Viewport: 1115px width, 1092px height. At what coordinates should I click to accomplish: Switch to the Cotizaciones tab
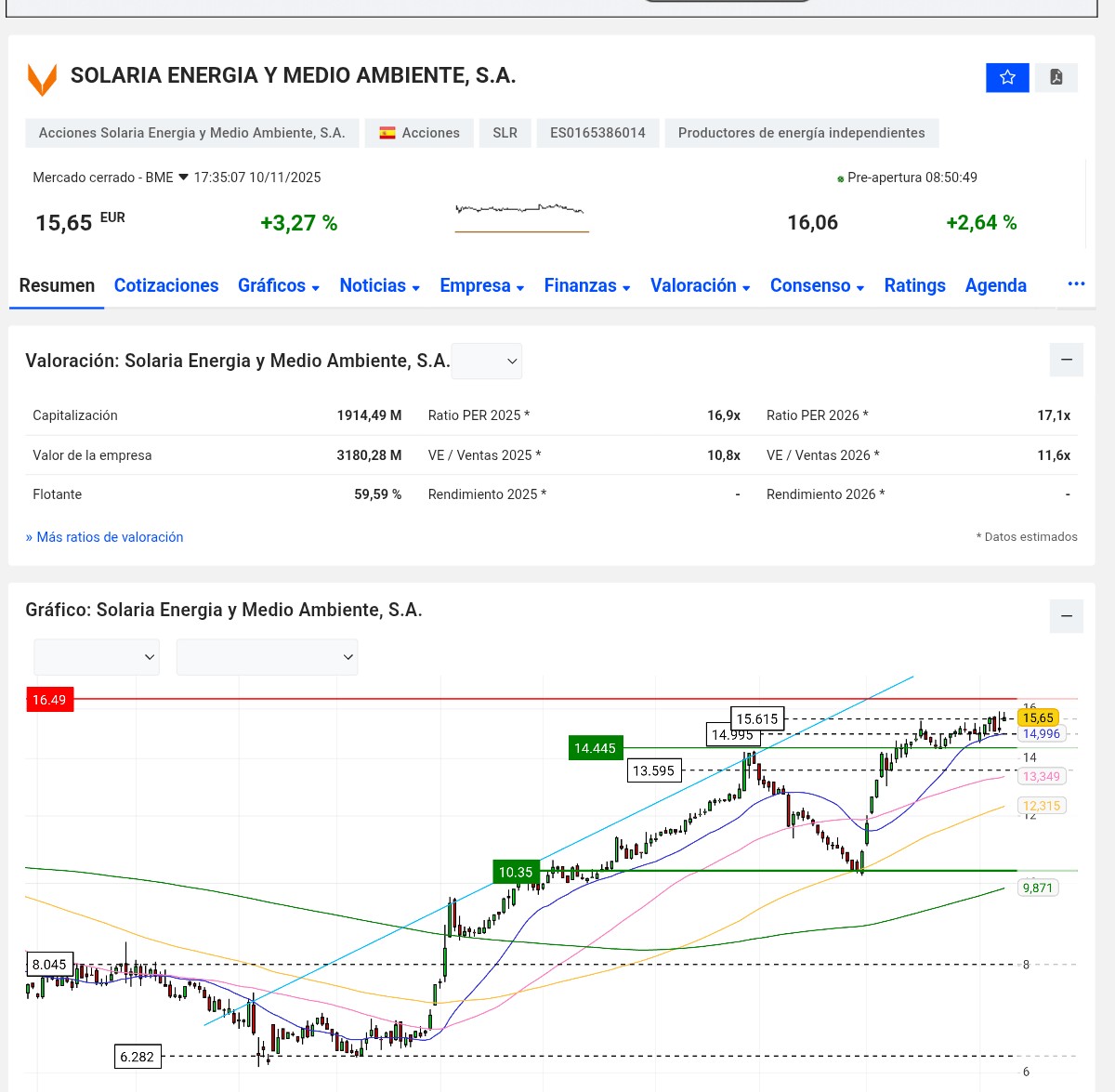click(x=166, y=286)
